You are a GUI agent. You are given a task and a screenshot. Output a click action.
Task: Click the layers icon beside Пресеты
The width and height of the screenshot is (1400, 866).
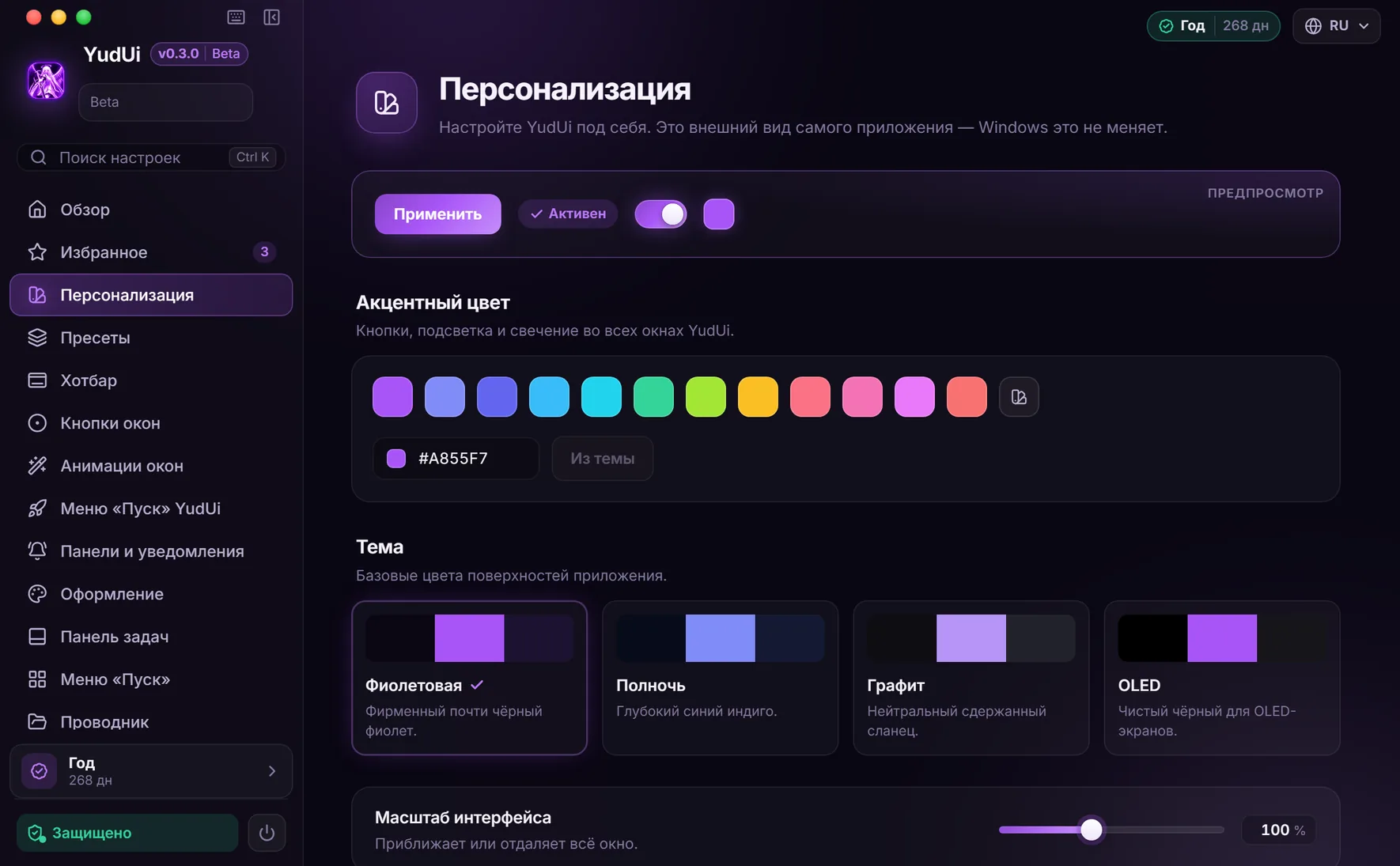[37, 338]
